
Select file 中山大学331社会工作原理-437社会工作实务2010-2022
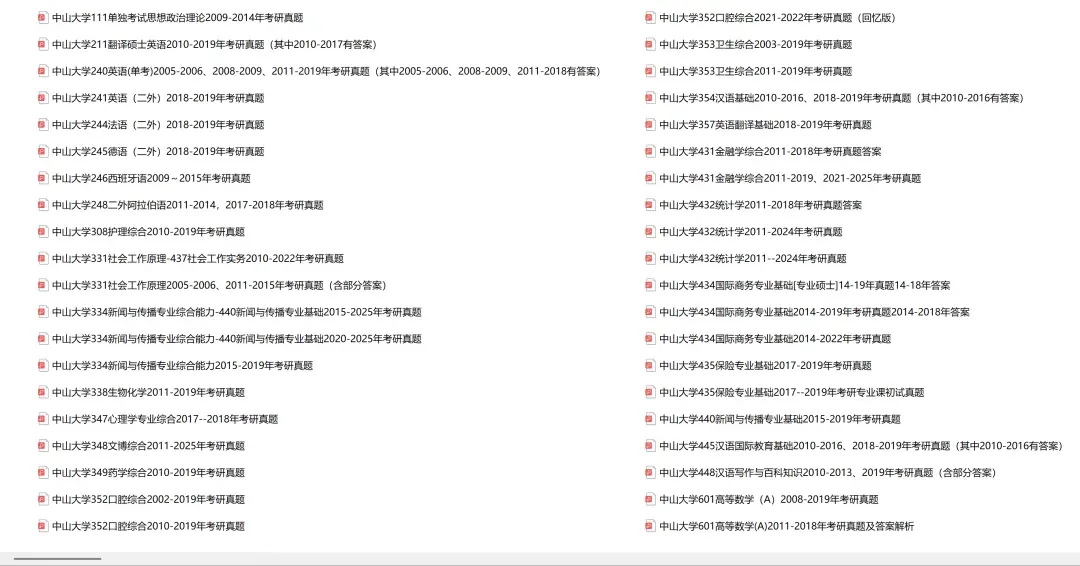[198, 259]
